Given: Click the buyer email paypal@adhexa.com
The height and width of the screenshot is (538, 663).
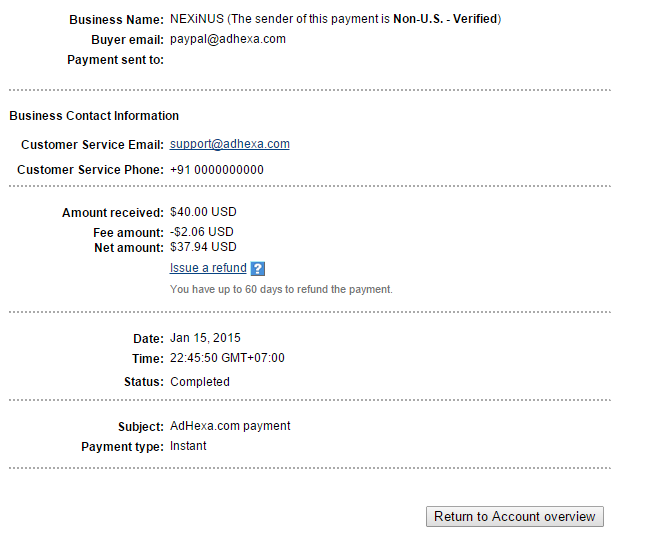Looking at the screenshot, I should coord(228,39).
